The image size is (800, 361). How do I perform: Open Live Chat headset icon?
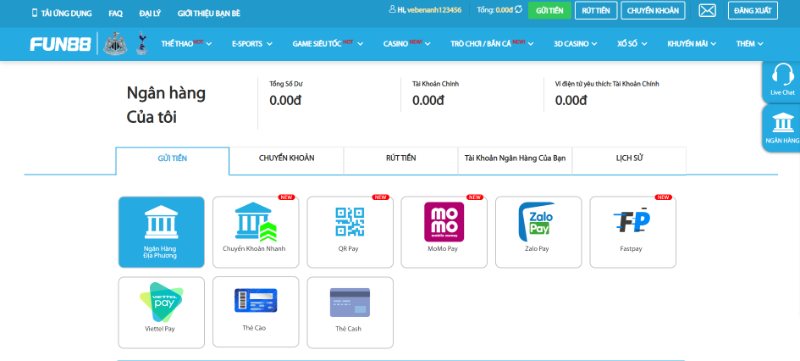click(x=782, y=81)
